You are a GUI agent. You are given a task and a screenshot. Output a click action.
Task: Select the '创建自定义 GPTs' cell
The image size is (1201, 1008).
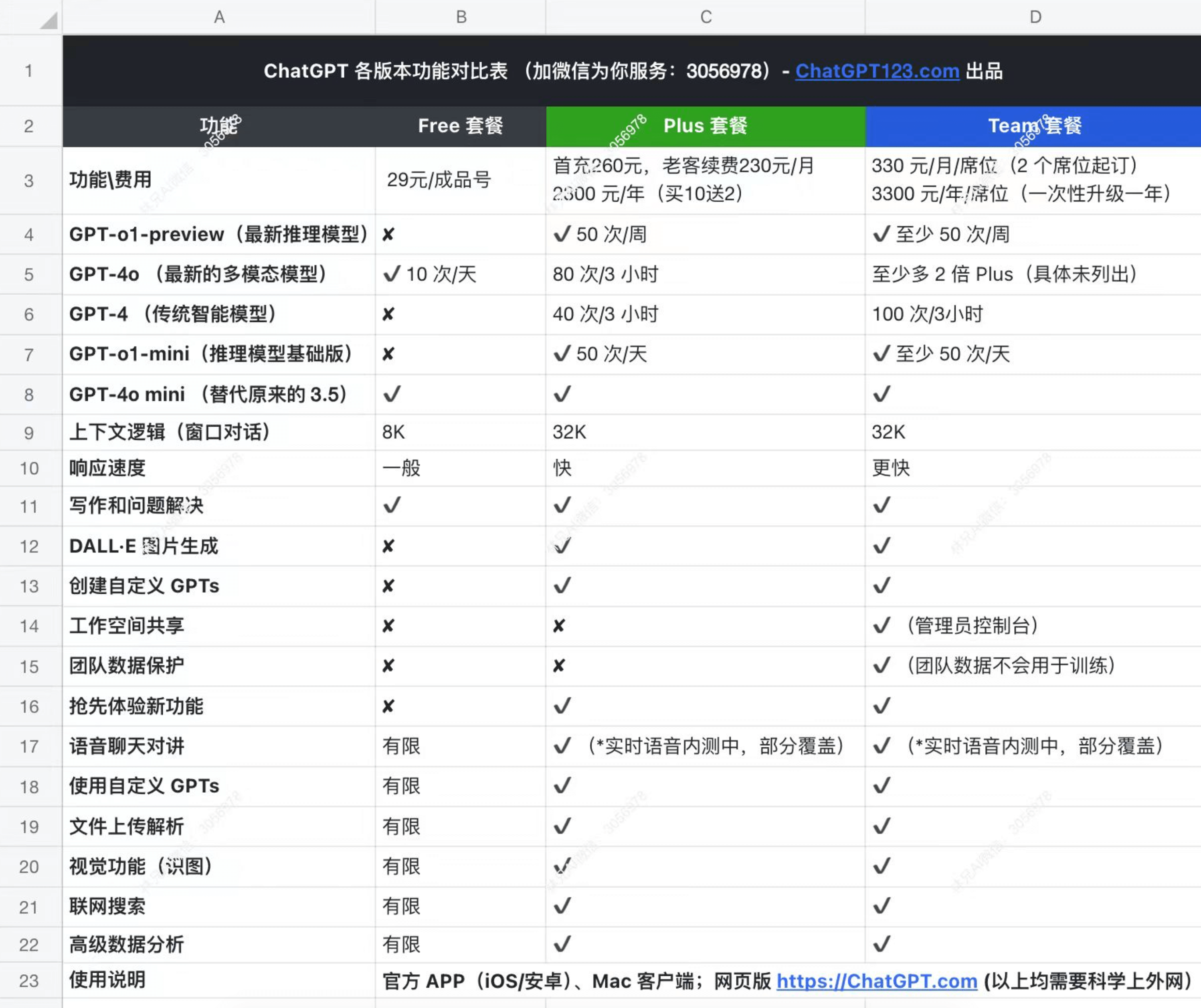(x=219, y=586)
